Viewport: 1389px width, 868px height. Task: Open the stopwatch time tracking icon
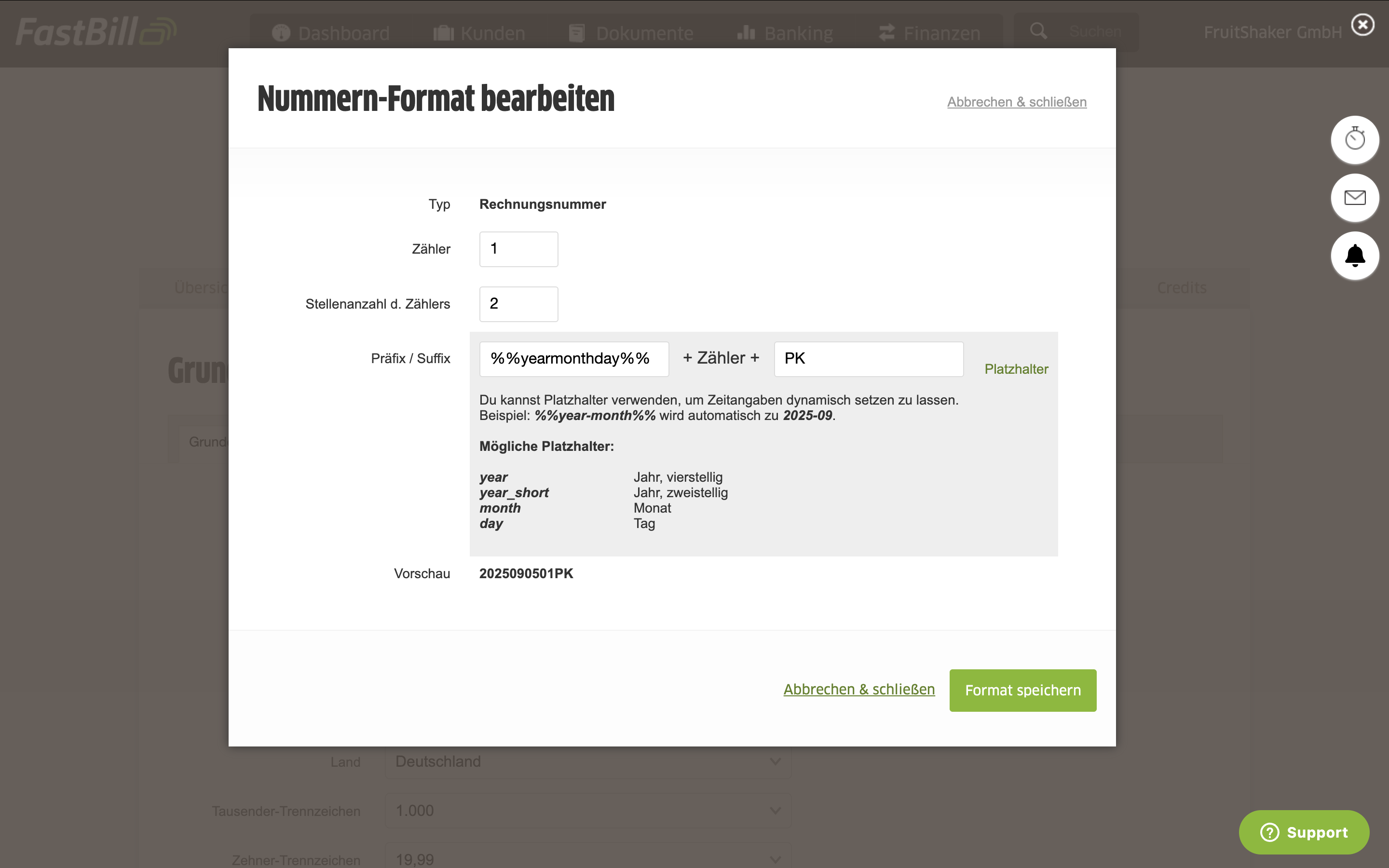pyautogui.click(x=1355, y=139)
